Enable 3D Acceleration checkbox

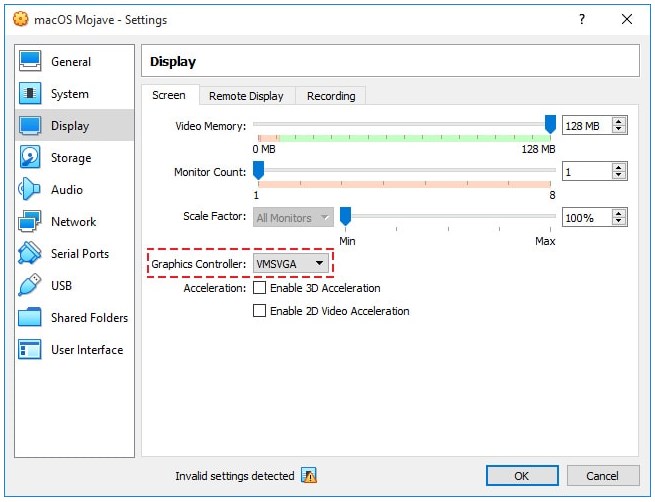[260, 288]
